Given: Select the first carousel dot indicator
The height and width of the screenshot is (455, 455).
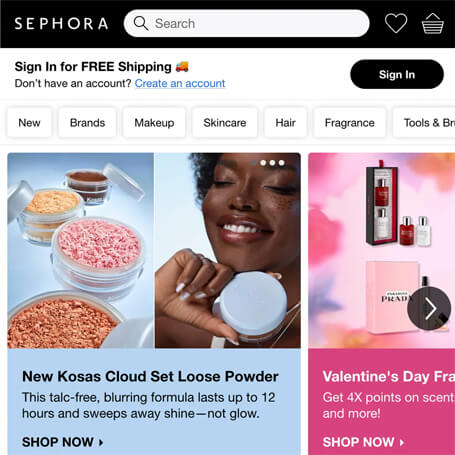Looking at the screenshot, I should coord(254,163).
